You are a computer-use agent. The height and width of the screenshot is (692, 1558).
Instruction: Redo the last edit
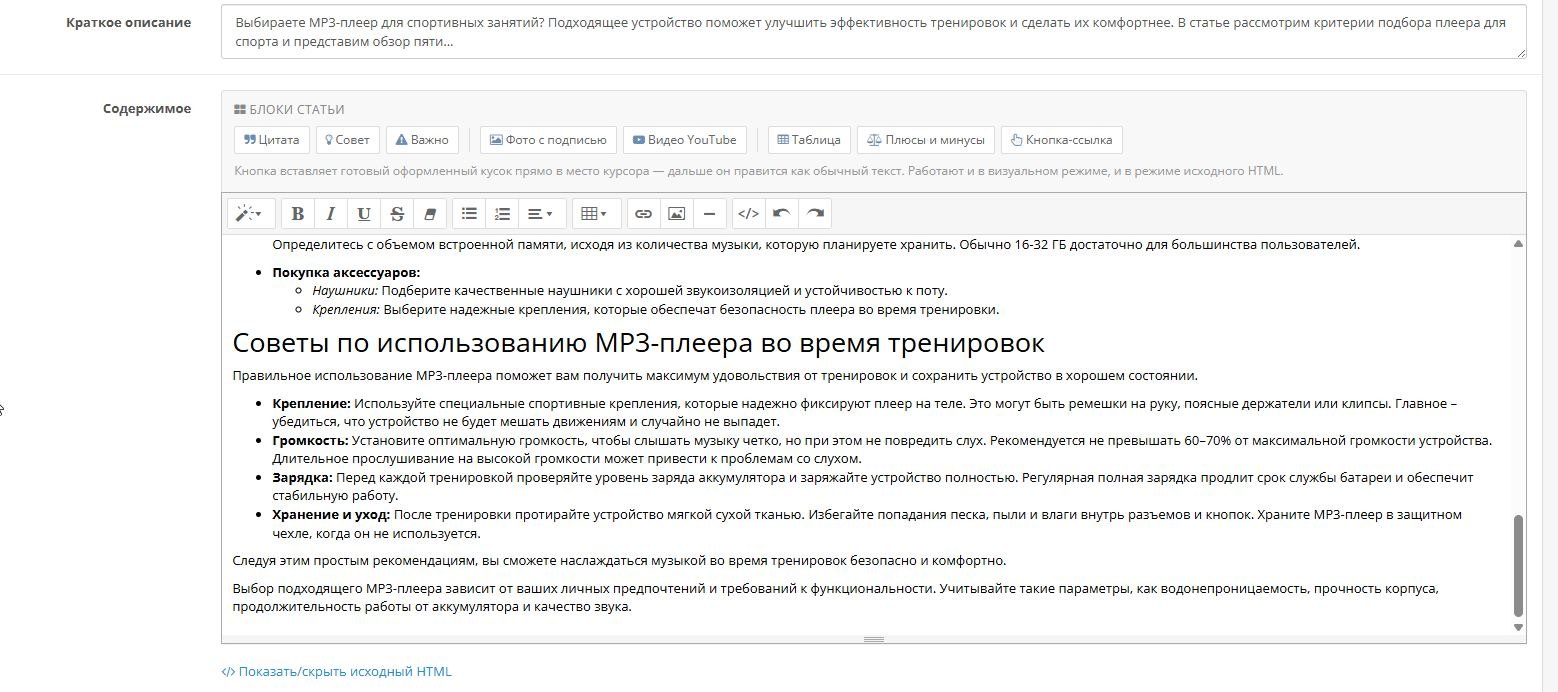(815, 214)
